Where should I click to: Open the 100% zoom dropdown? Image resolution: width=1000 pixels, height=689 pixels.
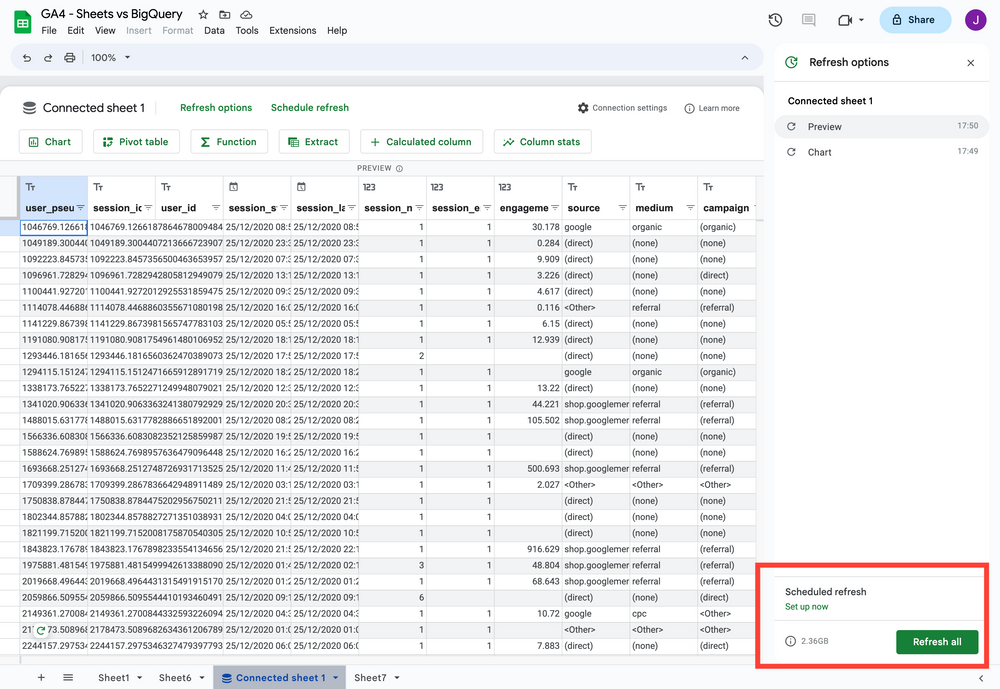point(109,57)
